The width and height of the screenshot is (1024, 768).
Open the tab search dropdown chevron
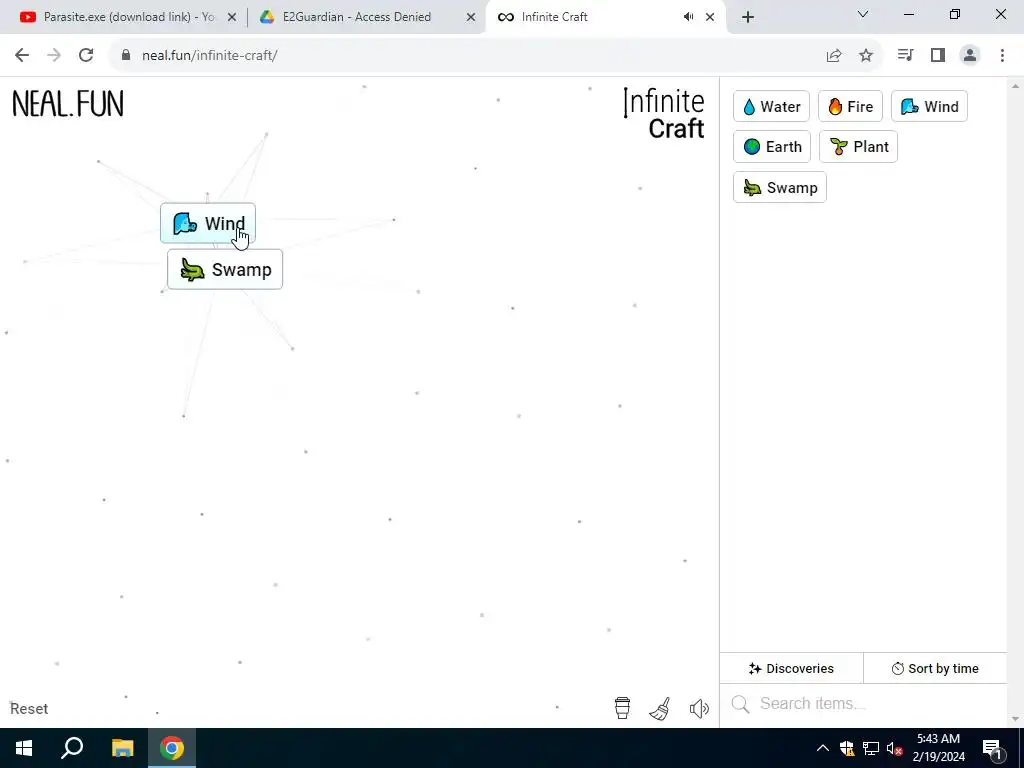tap(863, 14)
